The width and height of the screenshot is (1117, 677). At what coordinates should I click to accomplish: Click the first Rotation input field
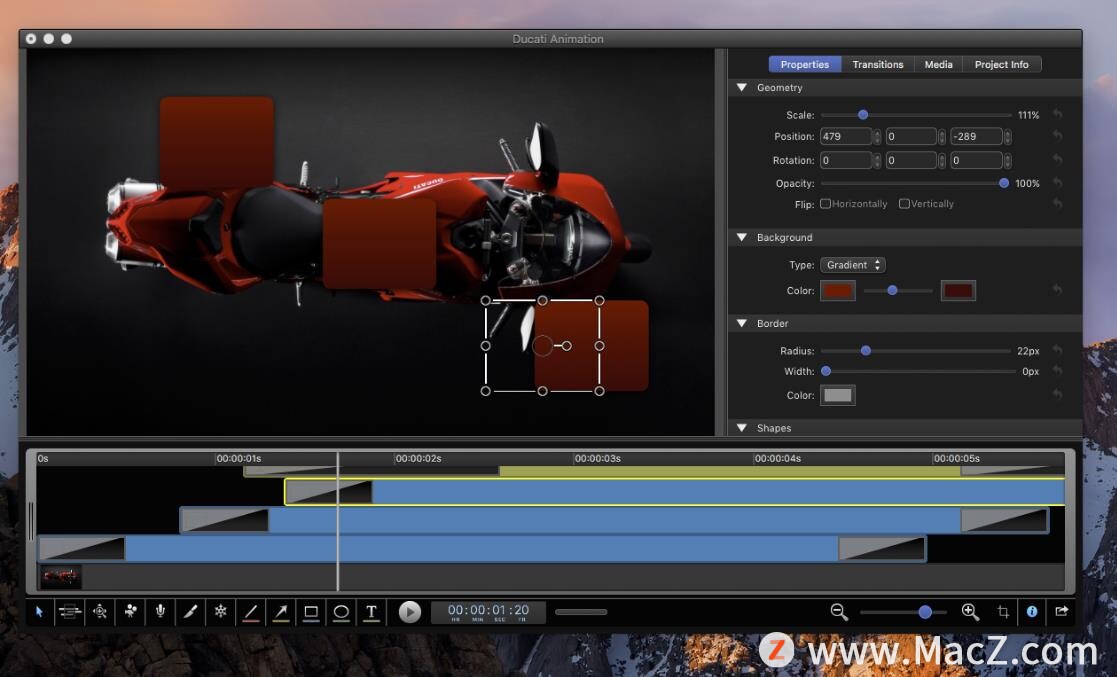pos(846,160)
